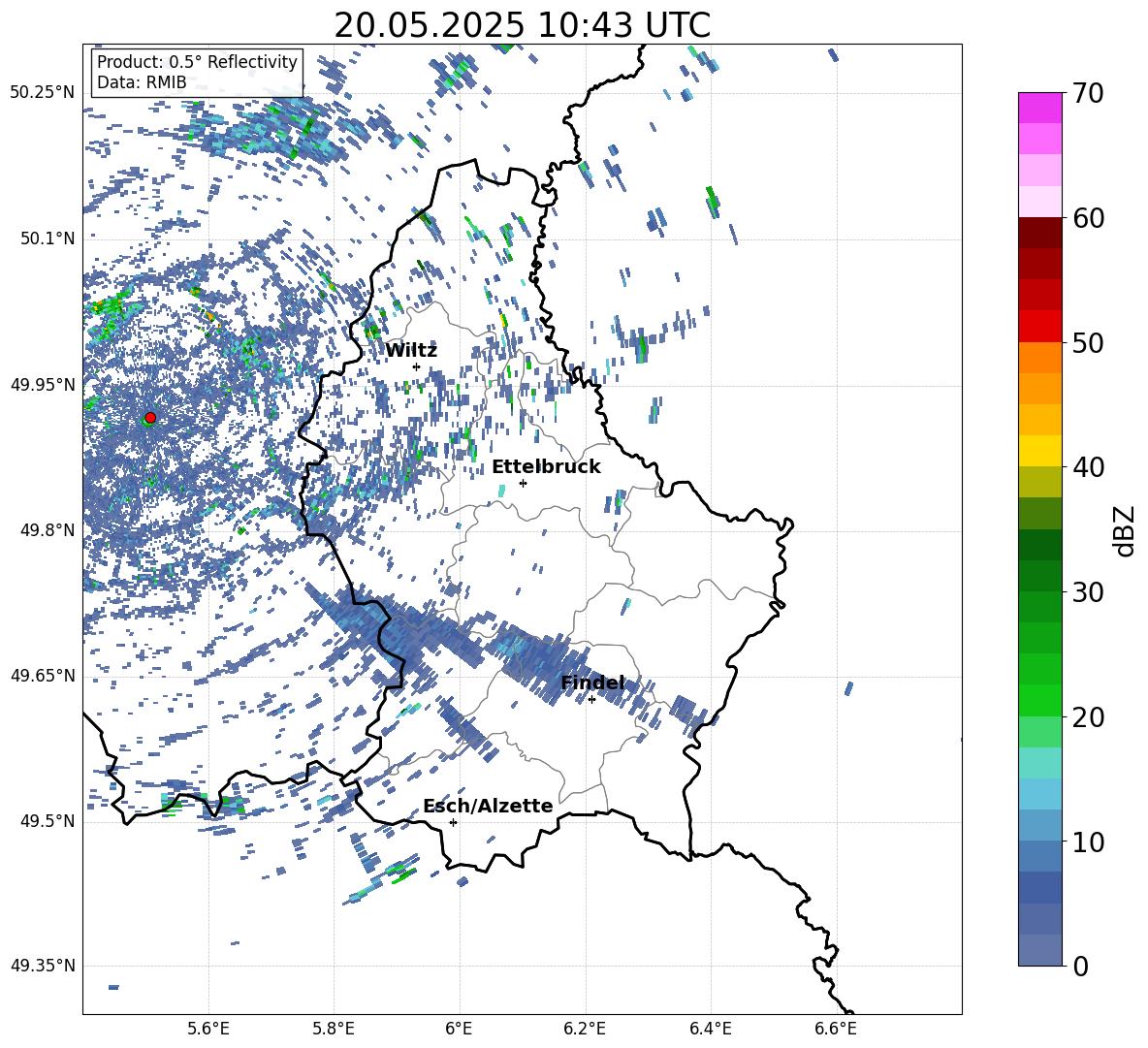This screenshot has height=1048, width=1148.
Task: Click the red radar location dot
Action: (150, 418)
